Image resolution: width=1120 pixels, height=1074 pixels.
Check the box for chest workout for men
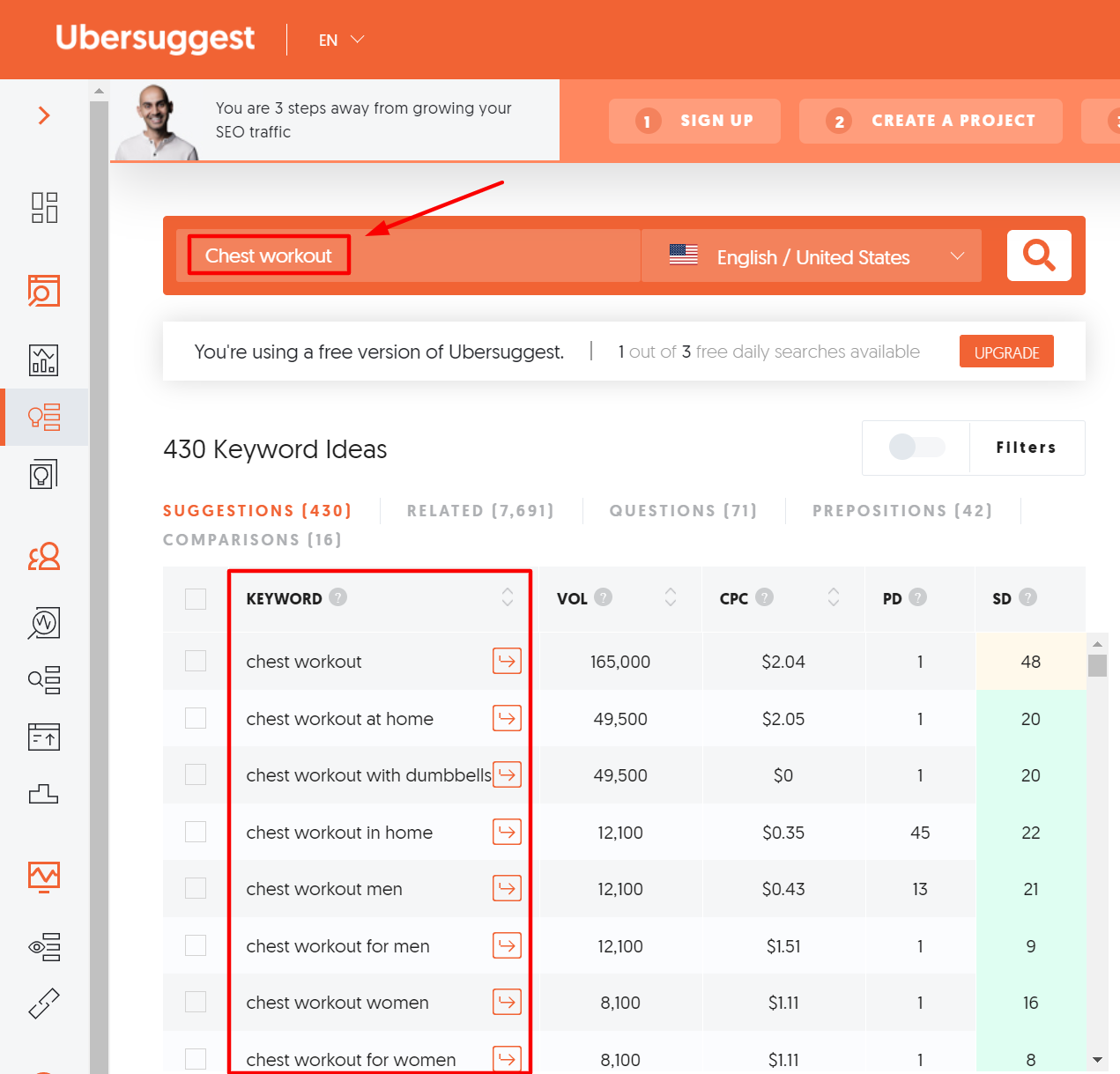[196, 945]
